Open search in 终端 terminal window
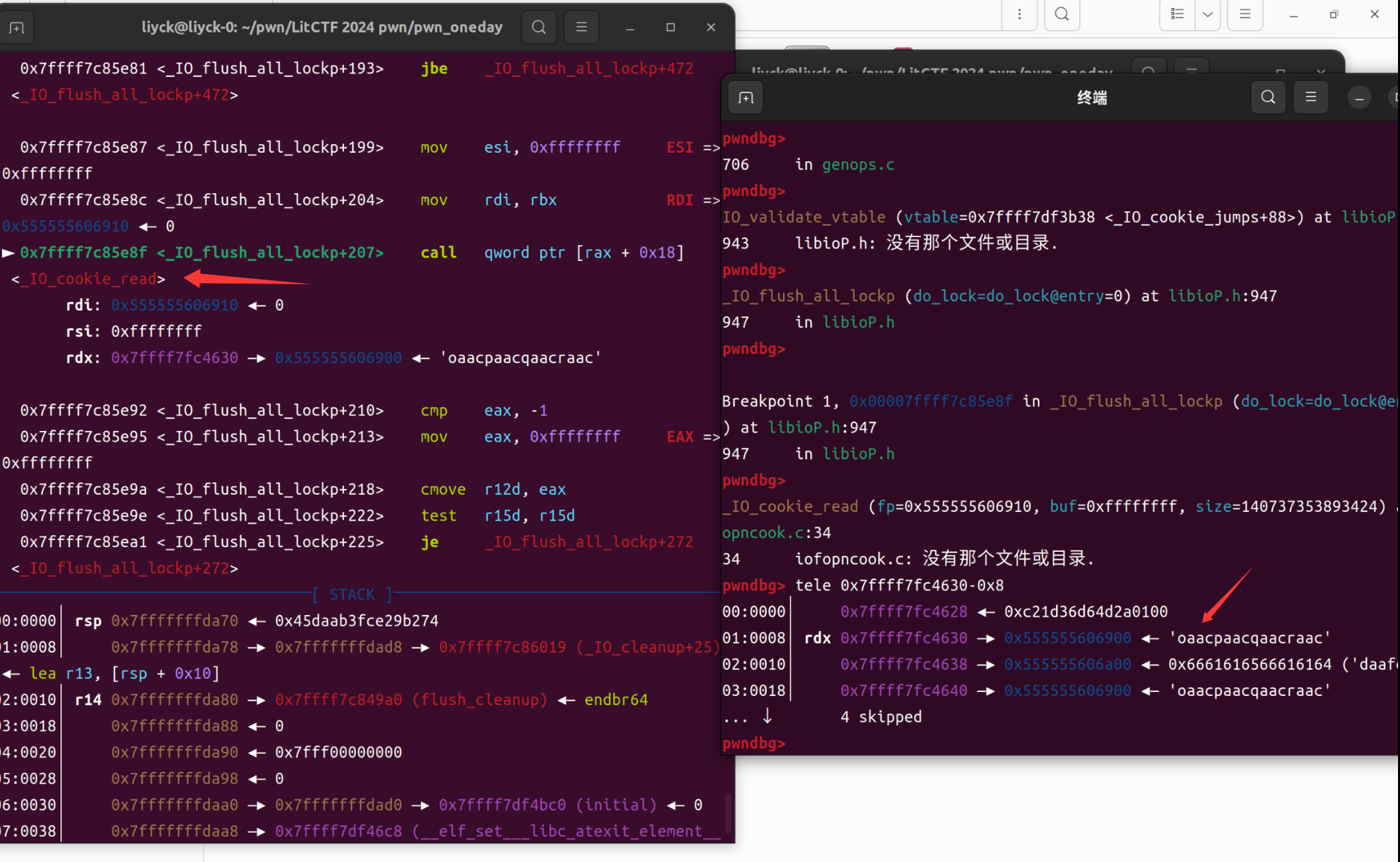 coord(1268,98)
